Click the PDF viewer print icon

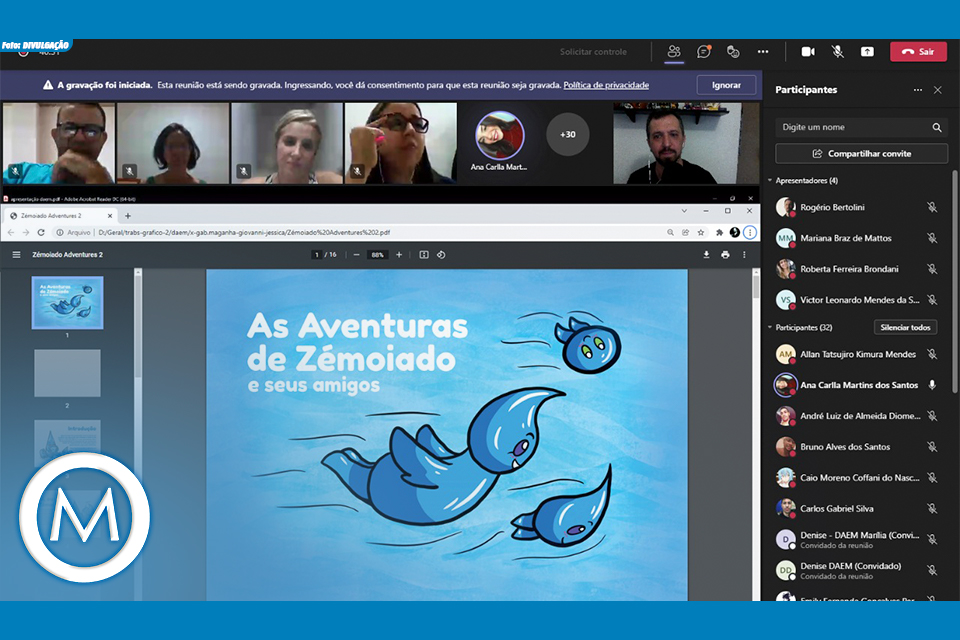click(725, 255)
